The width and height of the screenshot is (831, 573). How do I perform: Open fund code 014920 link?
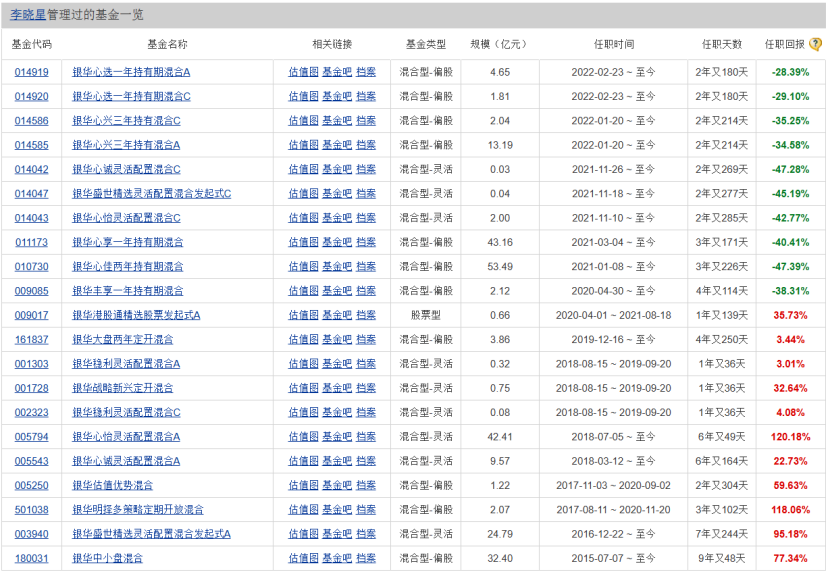coord(31,96)
